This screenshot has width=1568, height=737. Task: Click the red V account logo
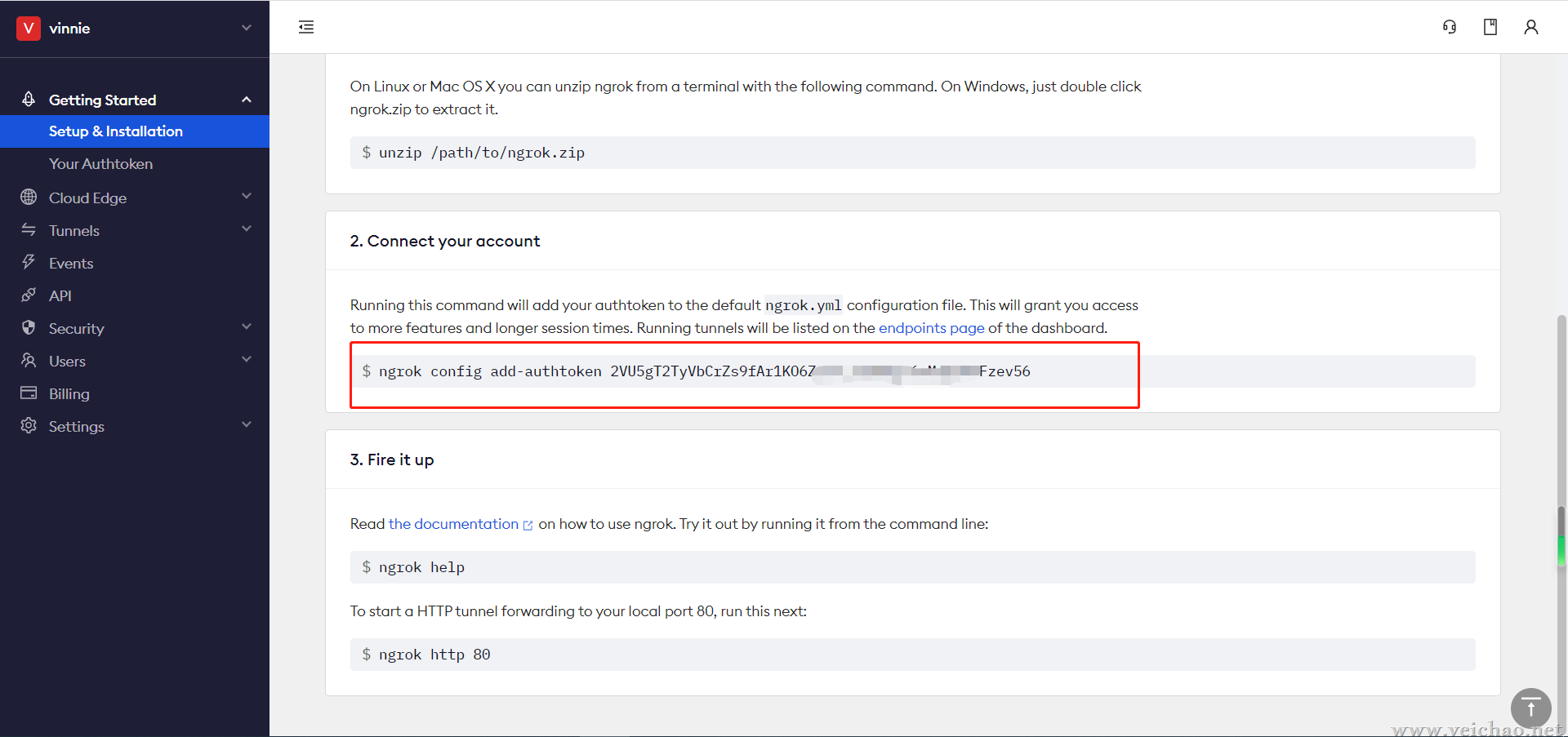29,29
